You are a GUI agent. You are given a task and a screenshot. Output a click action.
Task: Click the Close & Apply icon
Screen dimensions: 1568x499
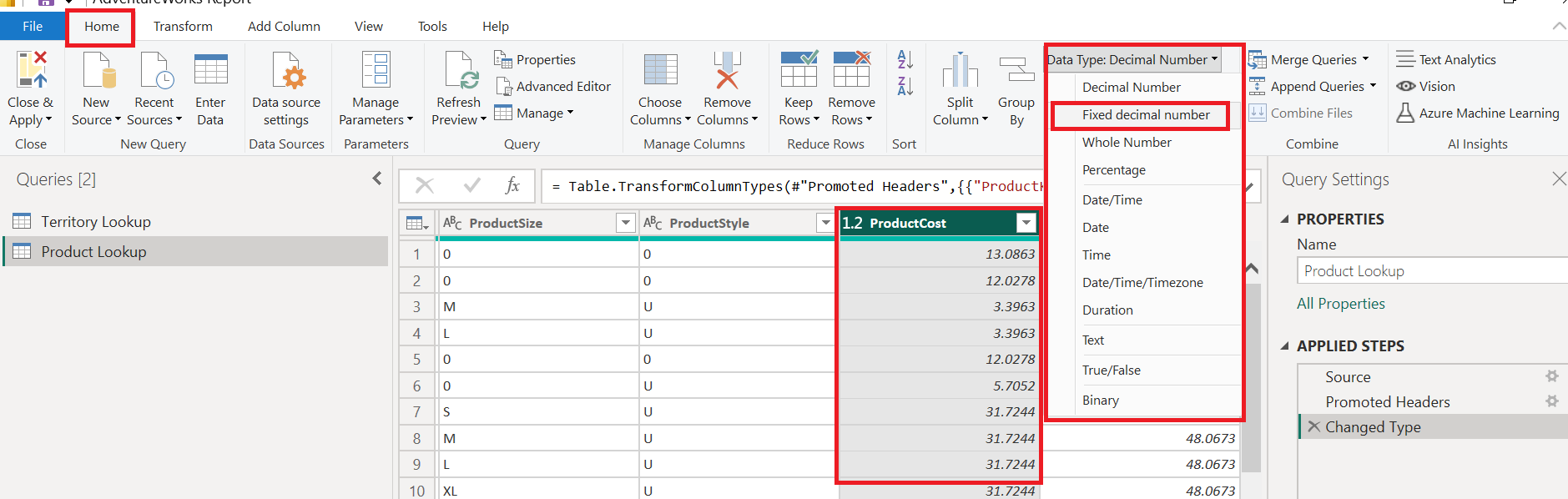pyautogui.click(x=32, y=70)
